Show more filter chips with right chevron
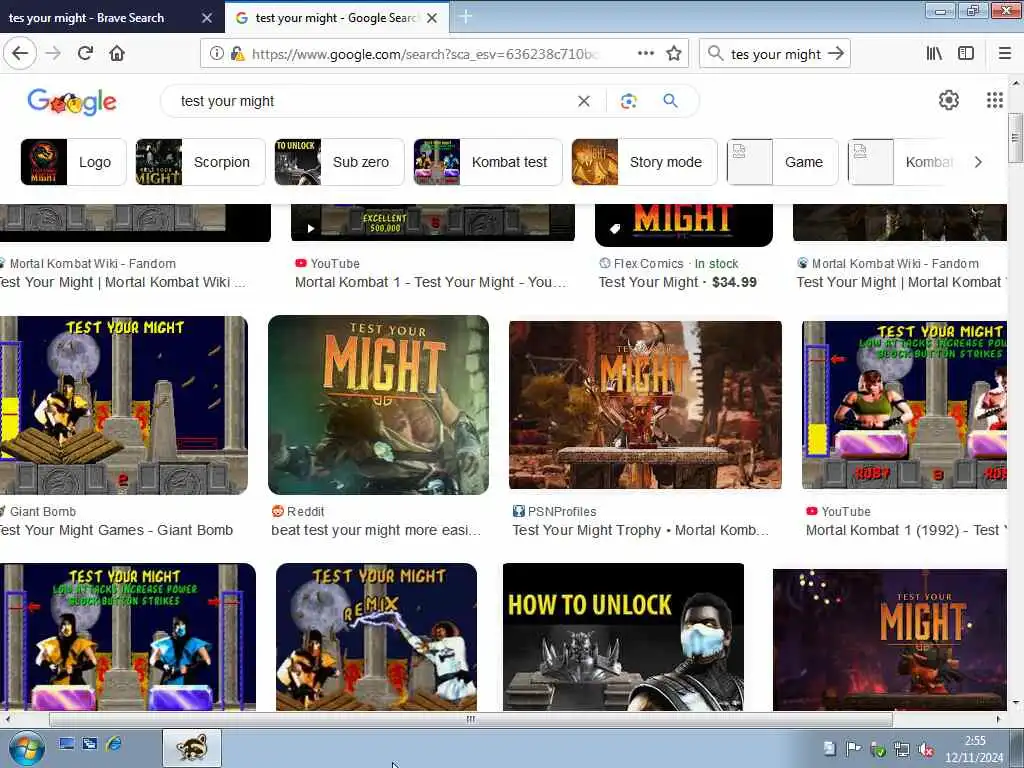 pyautogui.click(x=978, y=162)
